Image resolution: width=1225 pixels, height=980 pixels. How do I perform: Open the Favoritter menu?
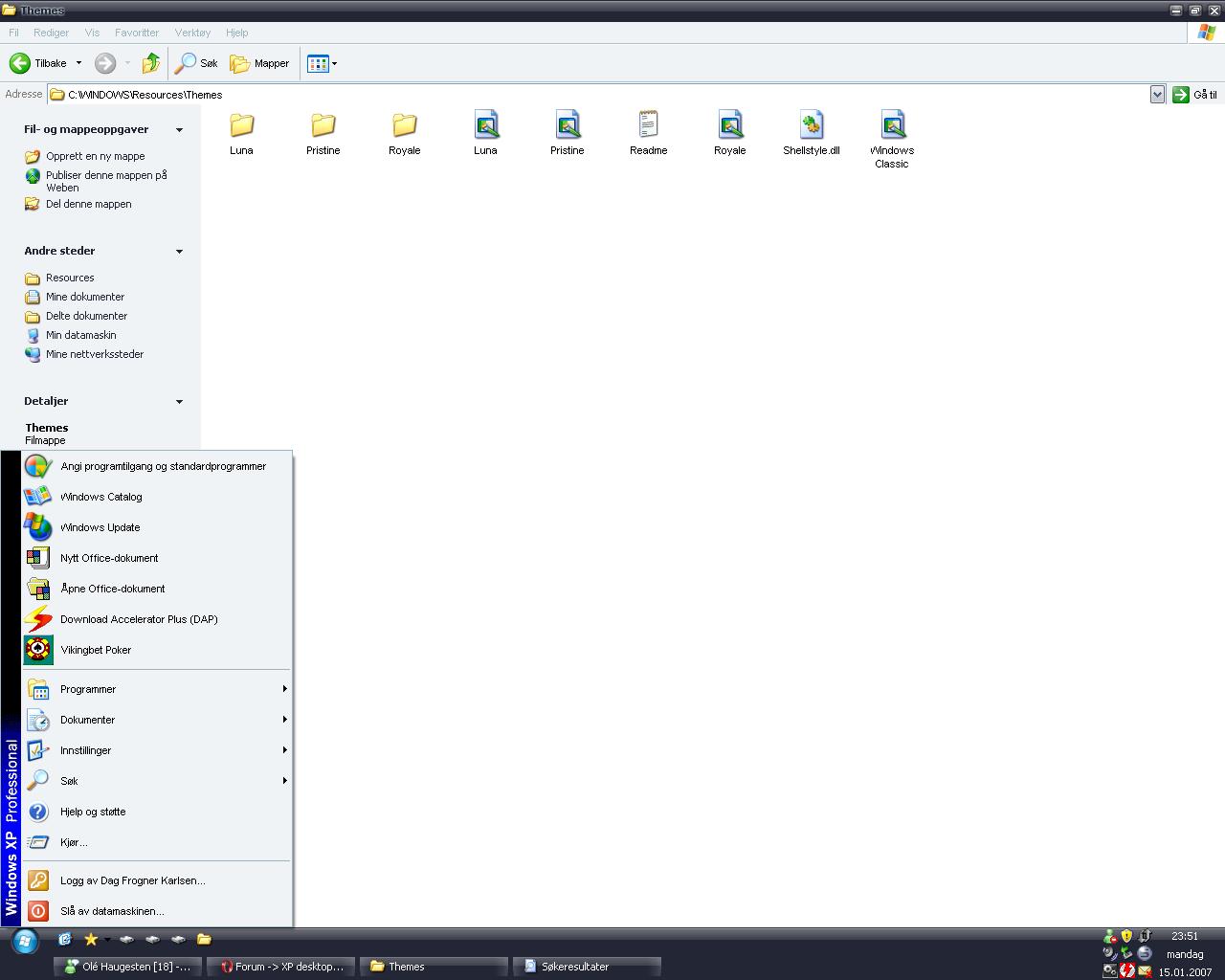tap(137, 33)
